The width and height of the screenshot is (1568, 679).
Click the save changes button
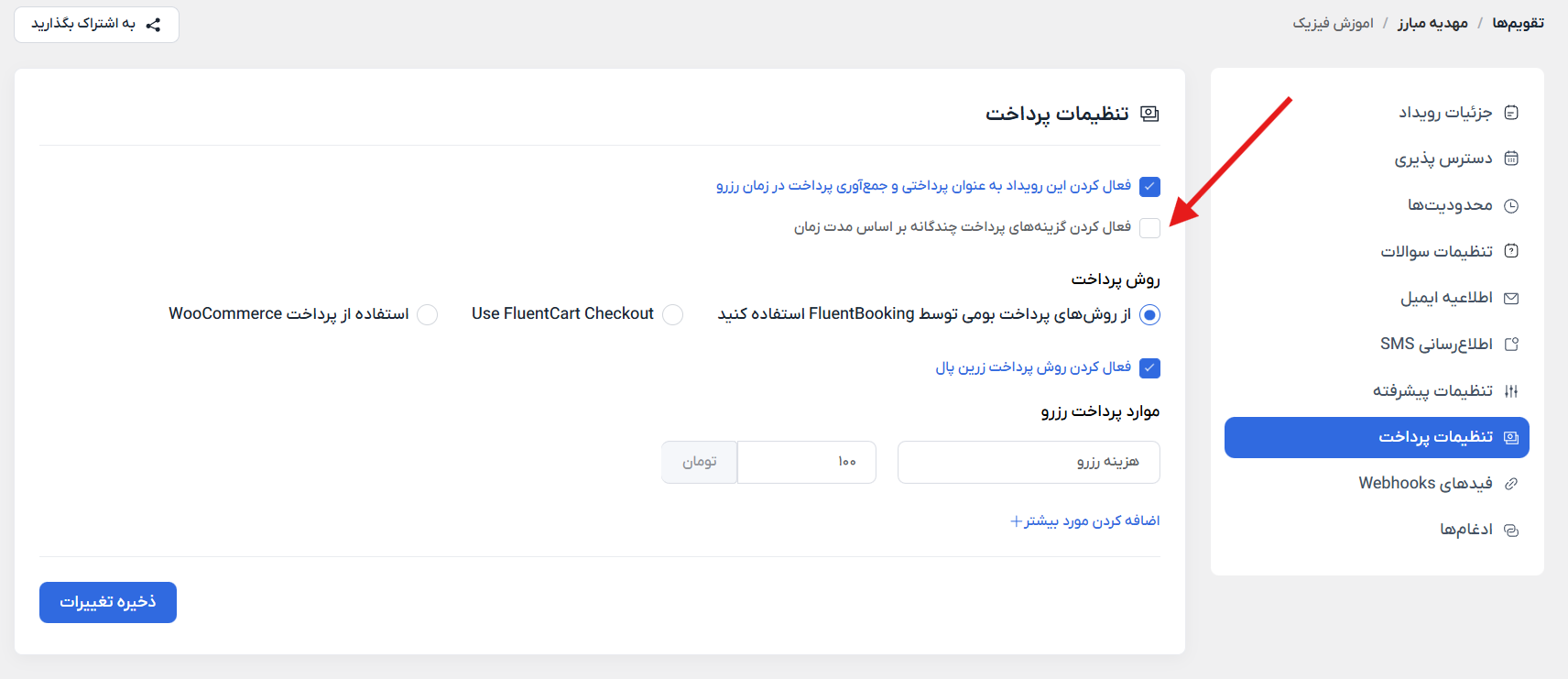click(108, 602)
